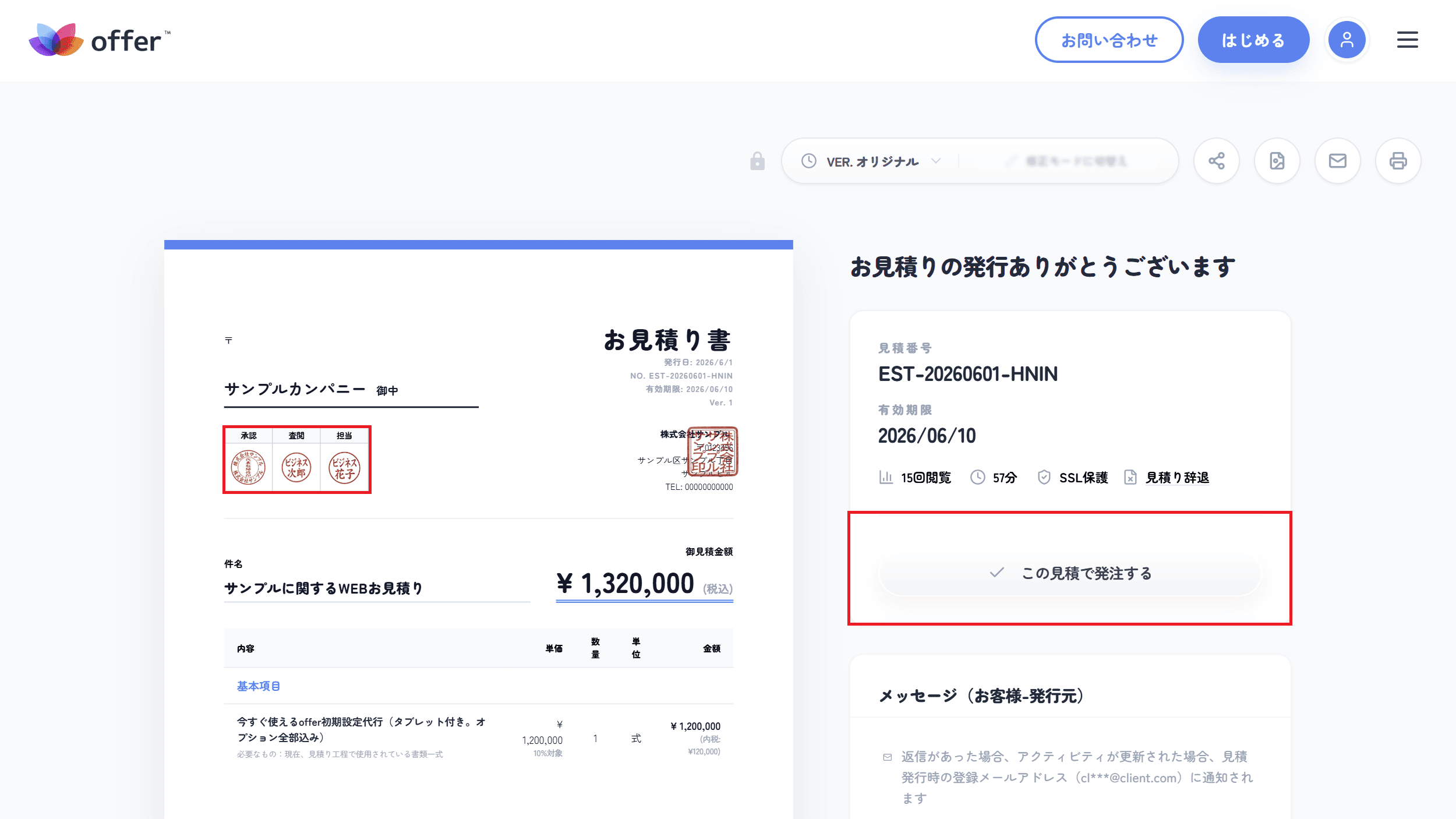
Task: Click the お見積りの発行ありがとうございます heading
Action: pyautogui.click(x=1042, y=267)
